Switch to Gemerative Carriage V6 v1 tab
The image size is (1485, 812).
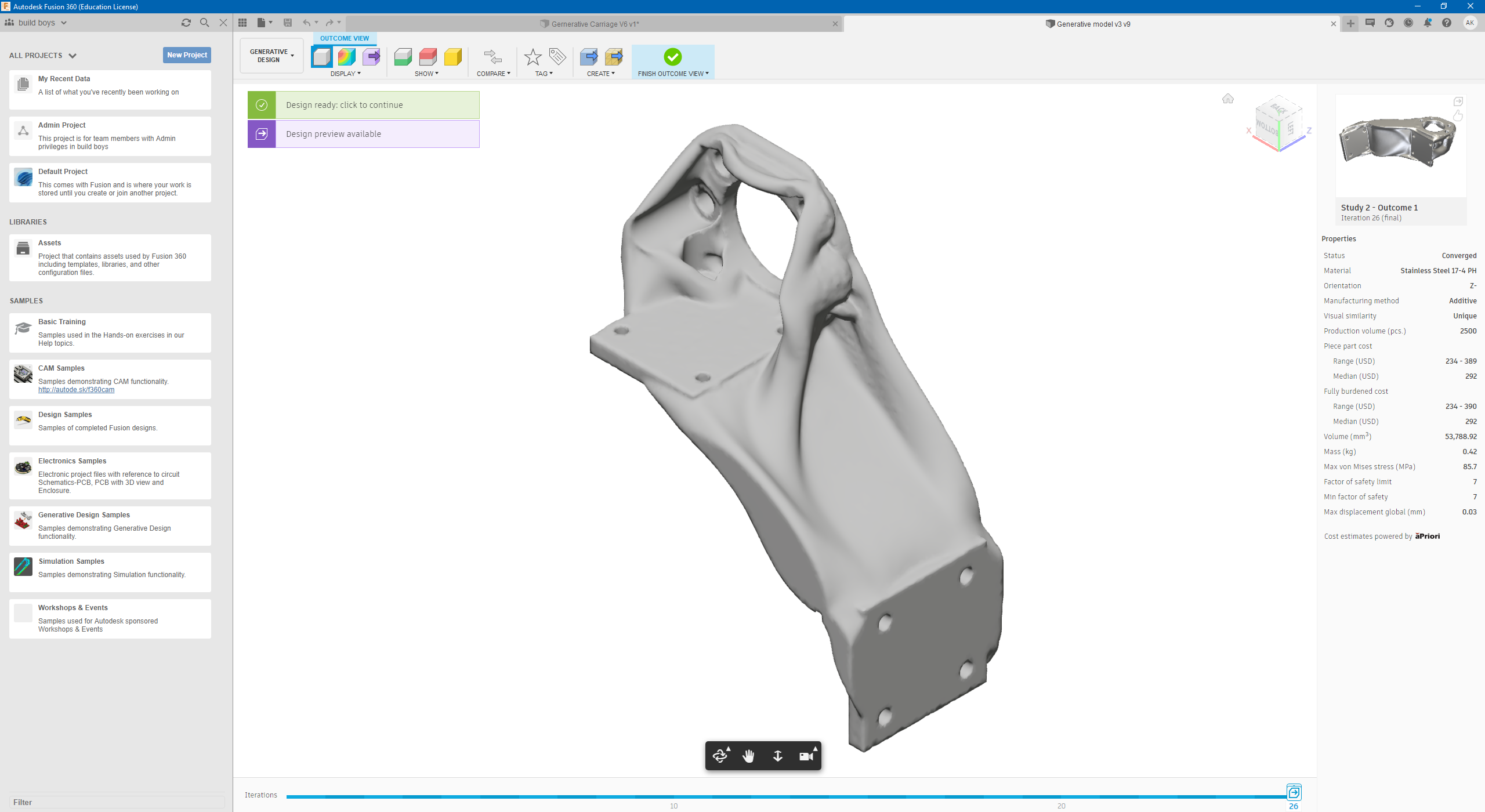pos(595,24)
